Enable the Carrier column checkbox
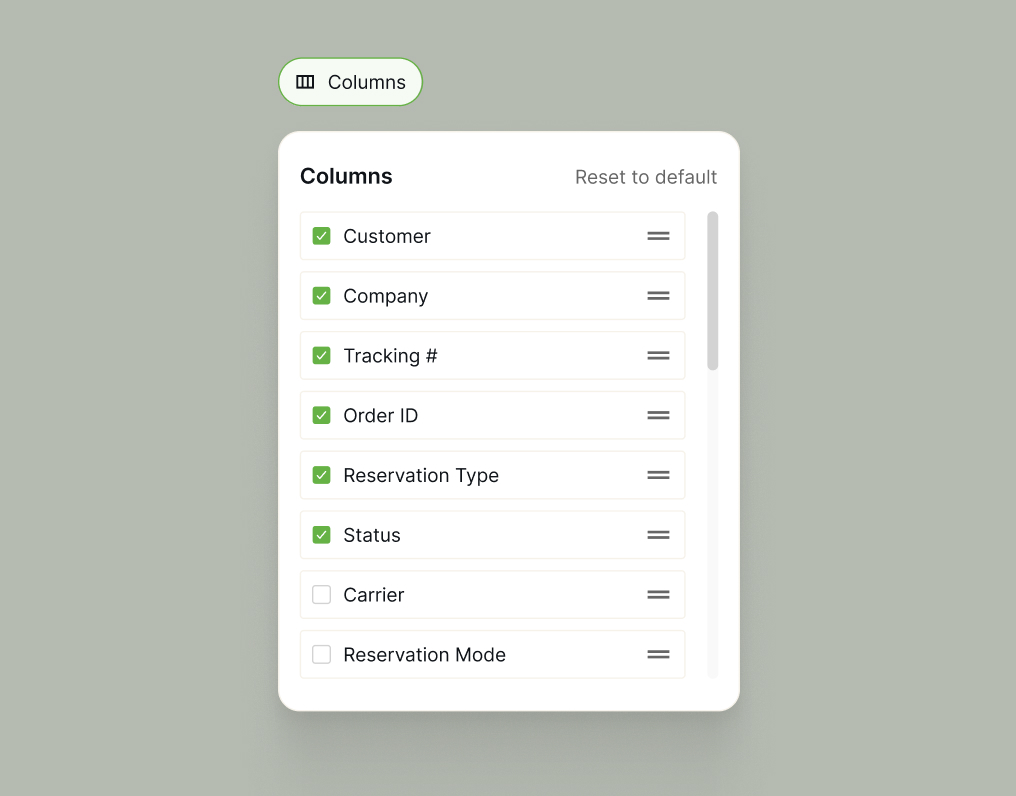1016x796 pixels. [321, 595]
